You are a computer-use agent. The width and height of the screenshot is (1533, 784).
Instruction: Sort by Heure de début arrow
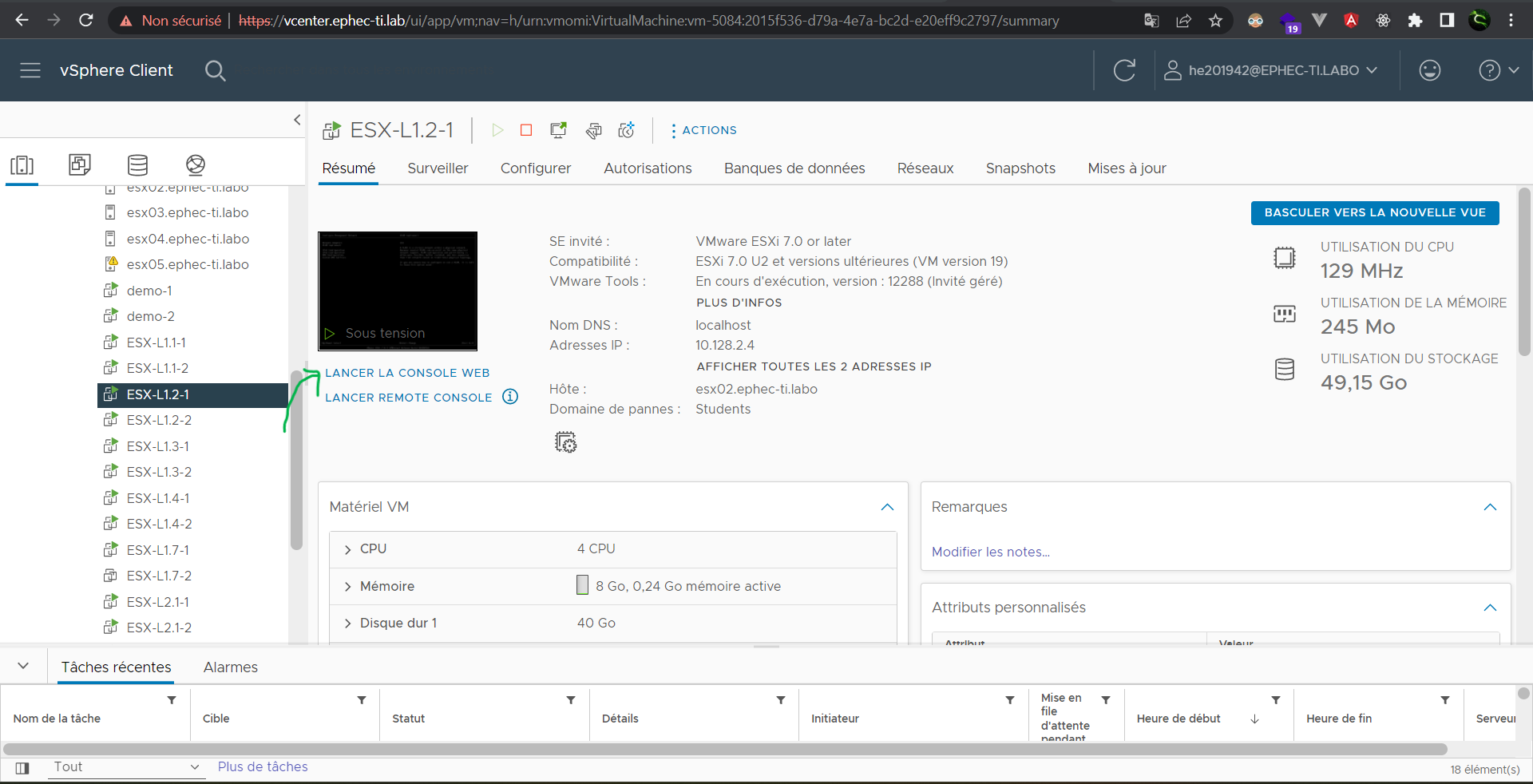click(x=1254, y=719)
